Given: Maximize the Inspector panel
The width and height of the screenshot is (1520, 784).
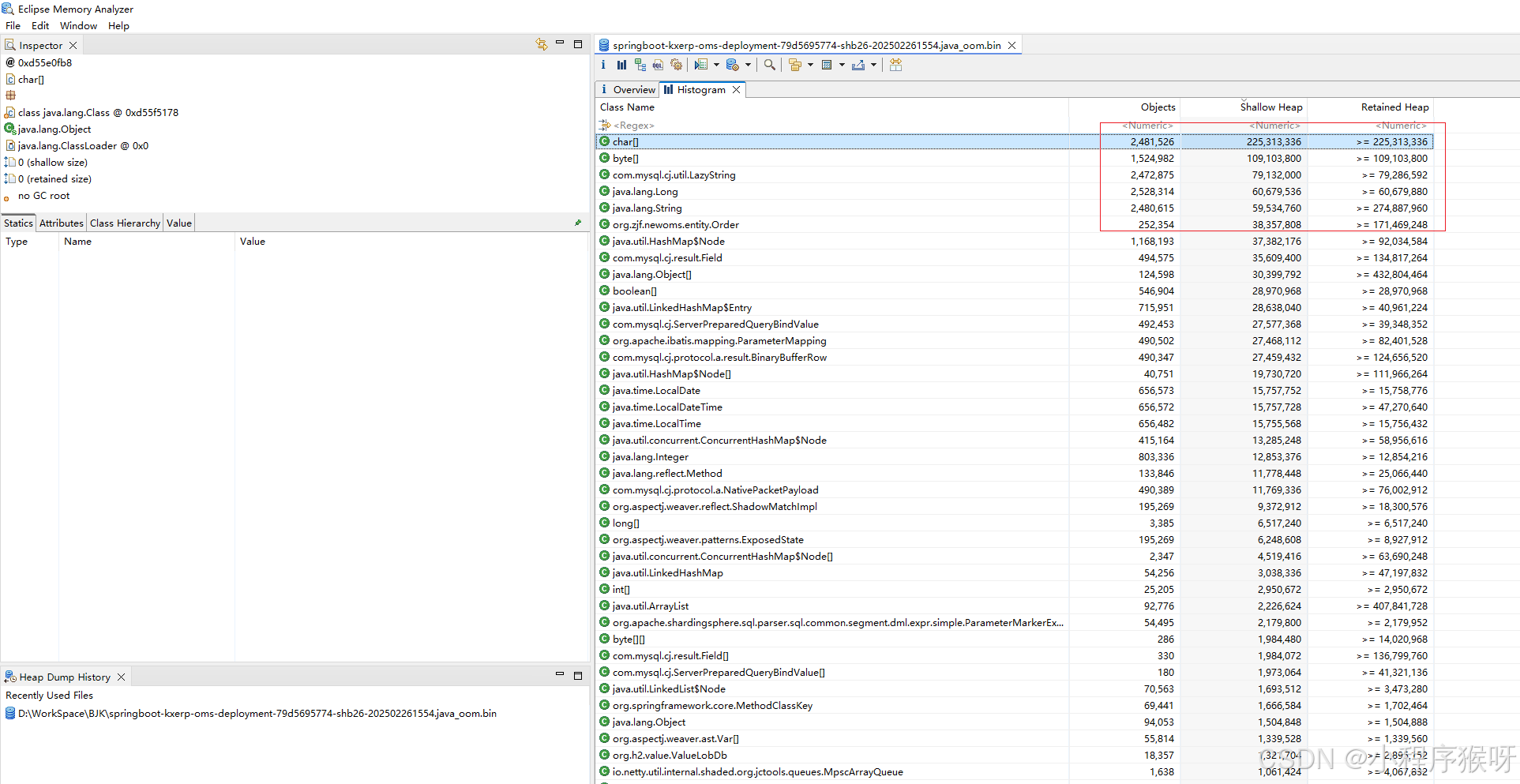Looking at the screenshot, I should (578, 44).
